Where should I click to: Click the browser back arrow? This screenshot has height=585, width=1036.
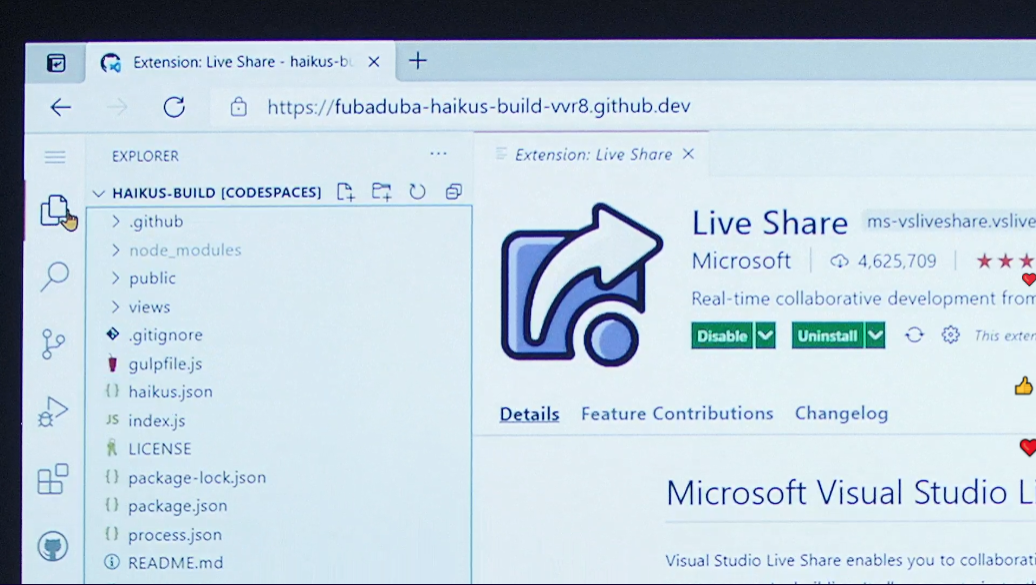coord(61,107)
